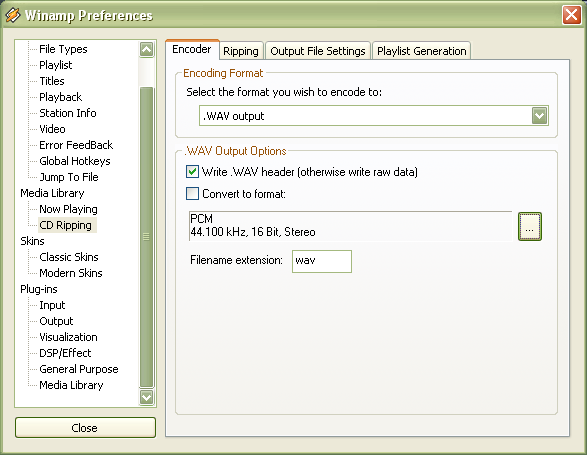Image resolution: width=587 pixels, height=455 pixels.
Task: Select Media Library under Plug-ins
Action: point(71,385)
